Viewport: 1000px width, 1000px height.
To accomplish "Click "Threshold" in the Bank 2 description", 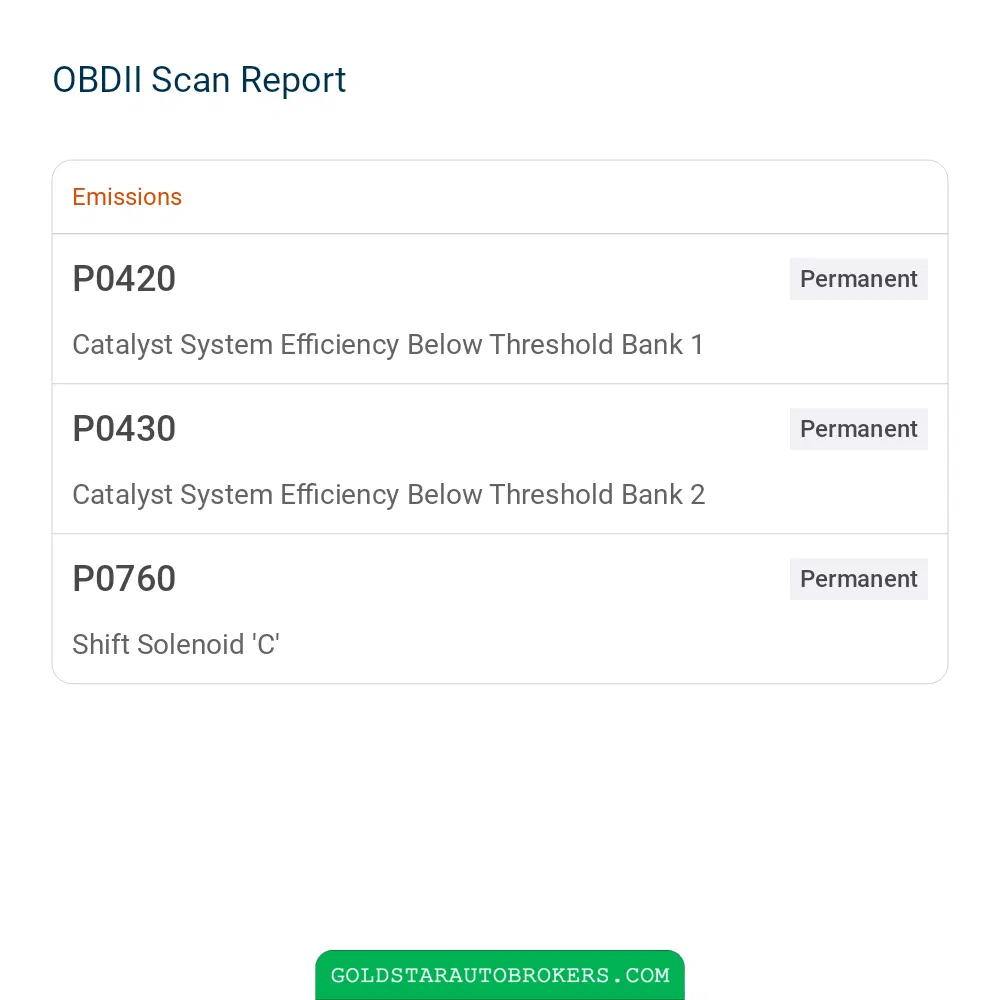I will (551, 494).
